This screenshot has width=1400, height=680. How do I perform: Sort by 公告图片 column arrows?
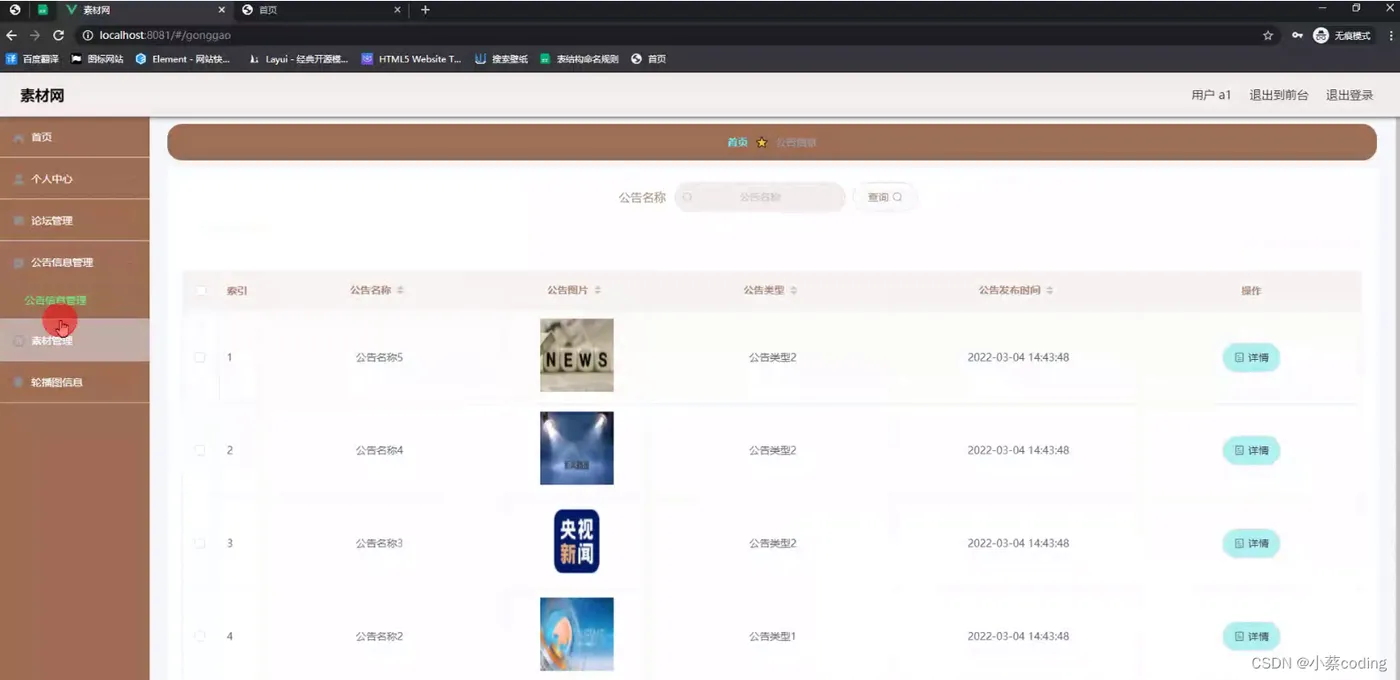coord(598,290)
